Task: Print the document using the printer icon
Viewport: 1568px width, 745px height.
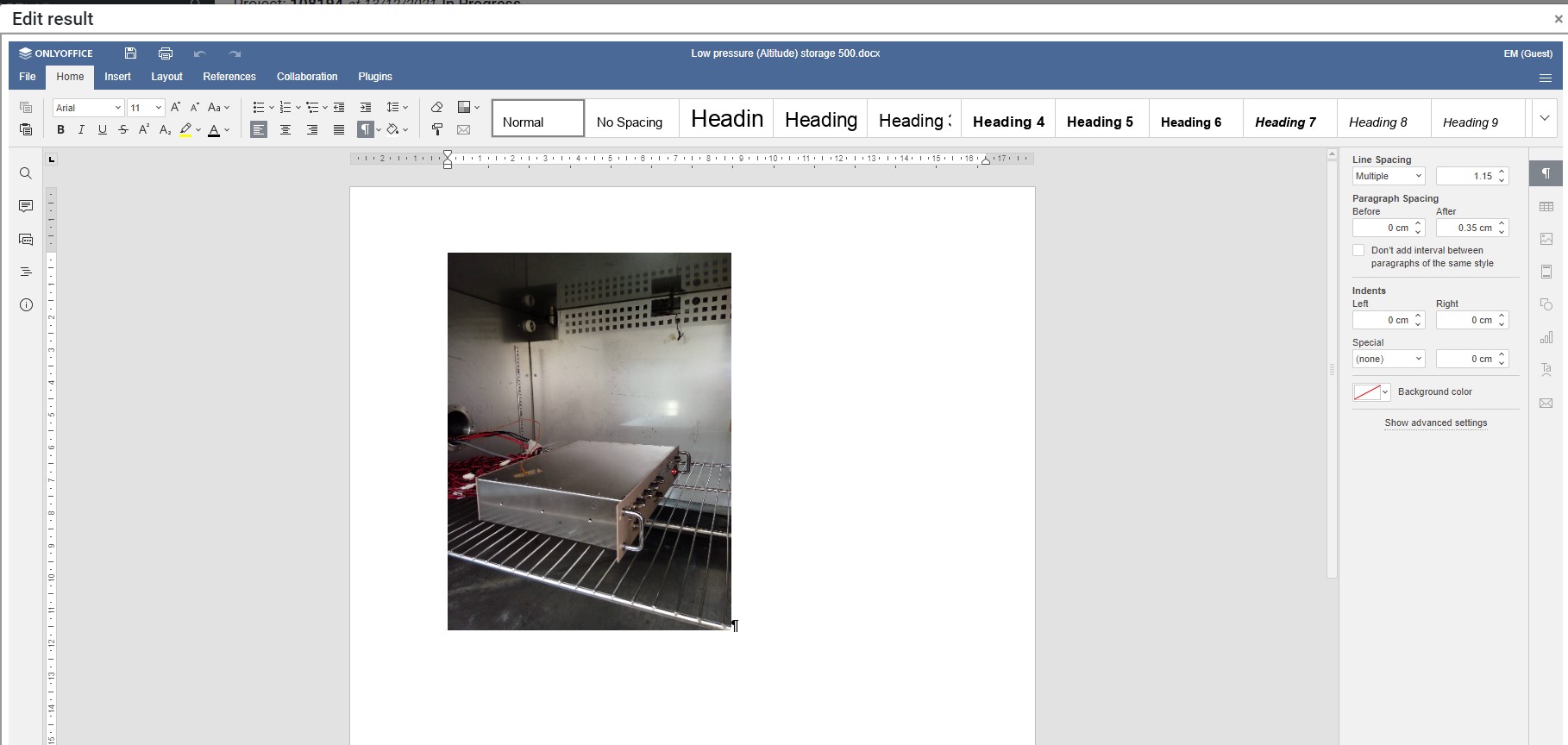Action: pos(166,53)
